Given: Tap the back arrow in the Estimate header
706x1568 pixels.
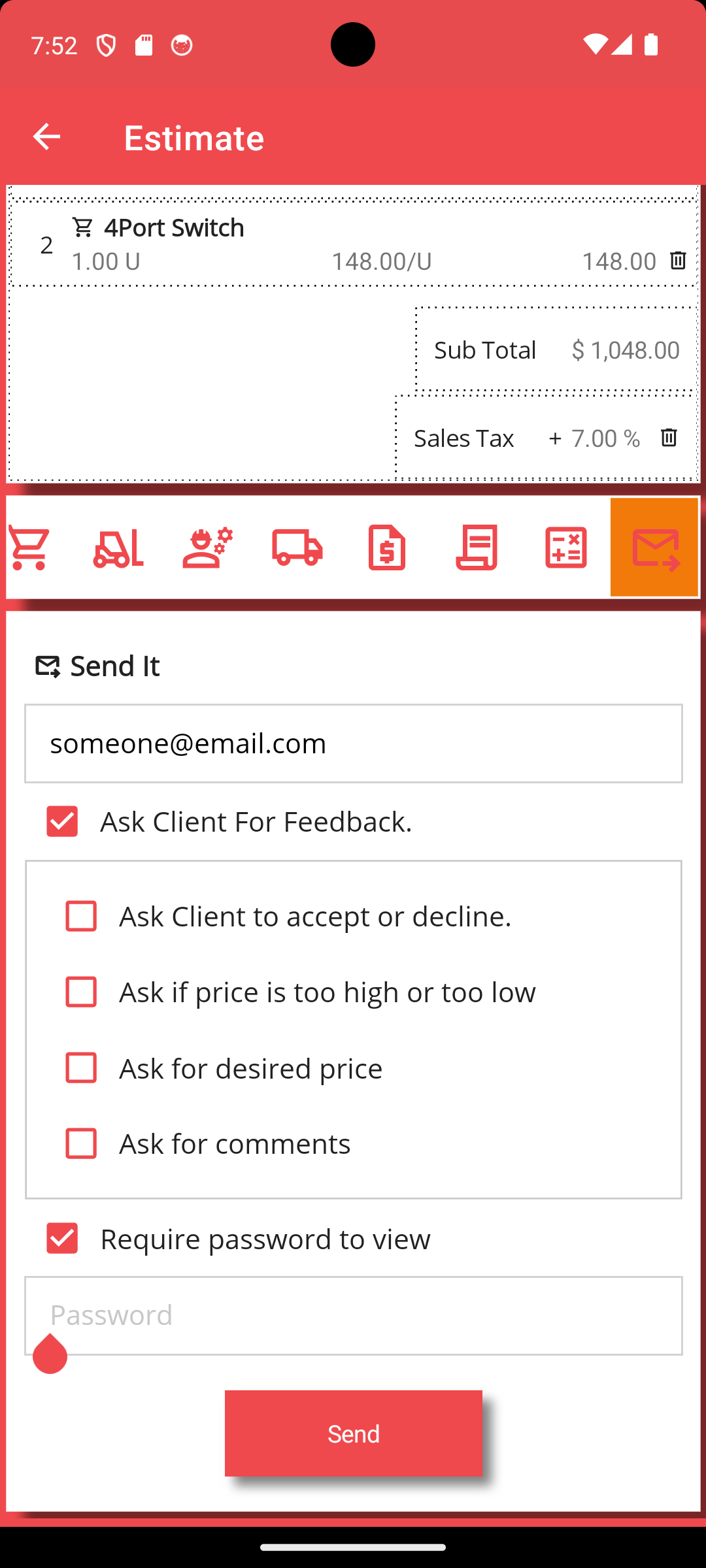Looking at the screenshot, I should [46, 137].
